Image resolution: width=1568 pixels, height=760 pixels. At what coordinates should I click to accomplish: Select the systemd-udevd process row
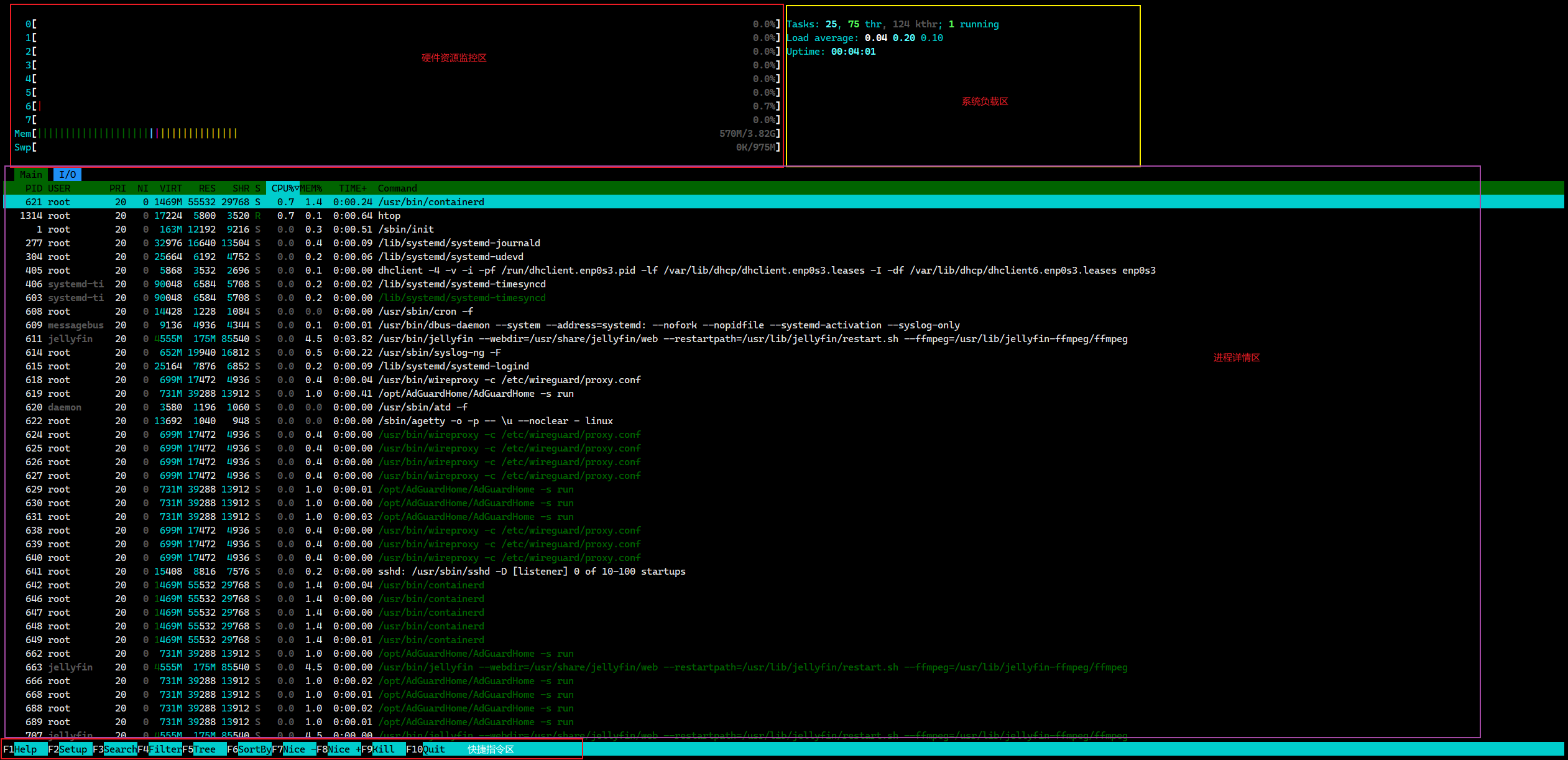(x=783, y=257)
